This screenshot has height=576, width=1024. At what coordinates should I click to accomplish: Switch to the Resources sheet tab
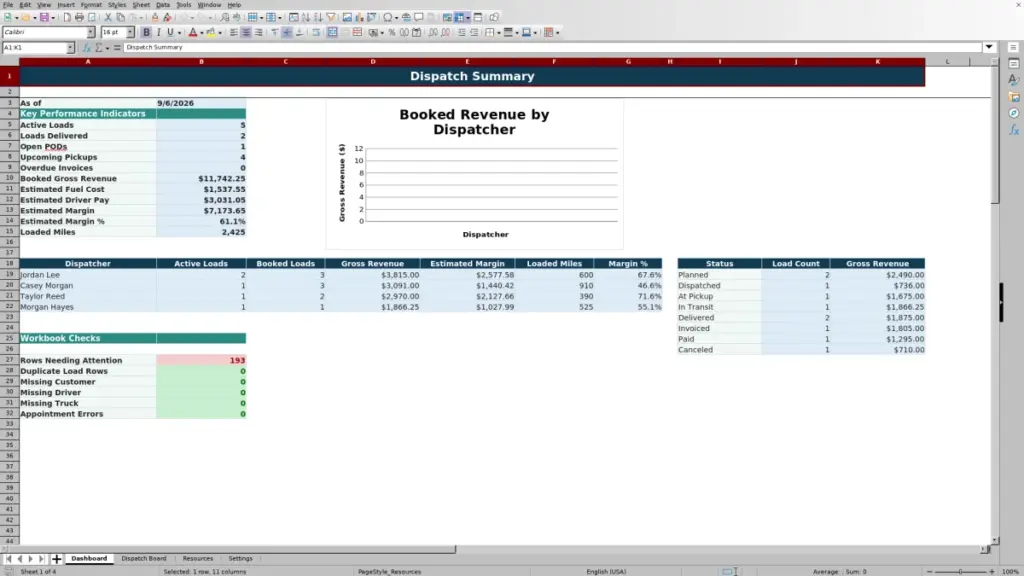tap(198, 559)
